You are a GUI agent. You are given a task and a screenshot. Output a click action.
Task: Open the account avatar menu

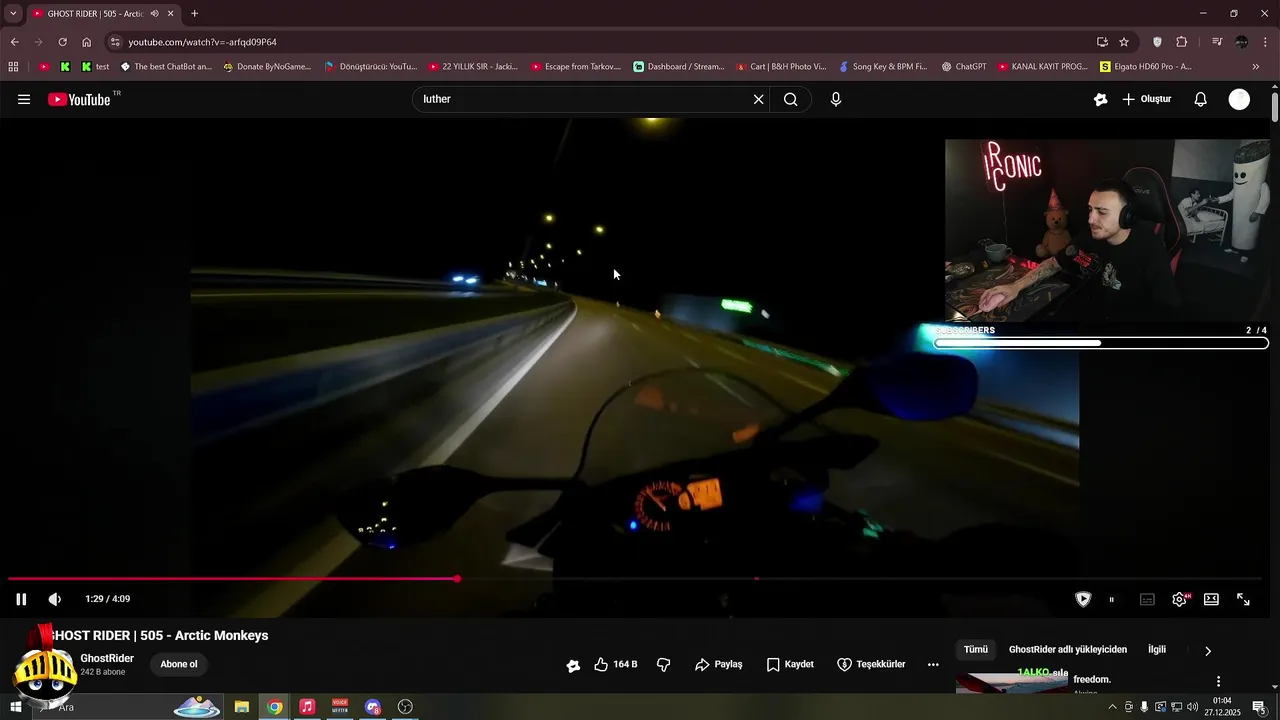[x=1239, y=99]
